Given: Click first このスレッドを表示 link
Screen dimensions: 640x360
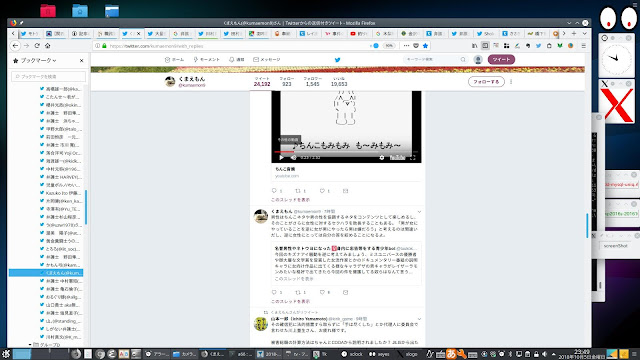Looking at the screenshot, I should (290, 200).
